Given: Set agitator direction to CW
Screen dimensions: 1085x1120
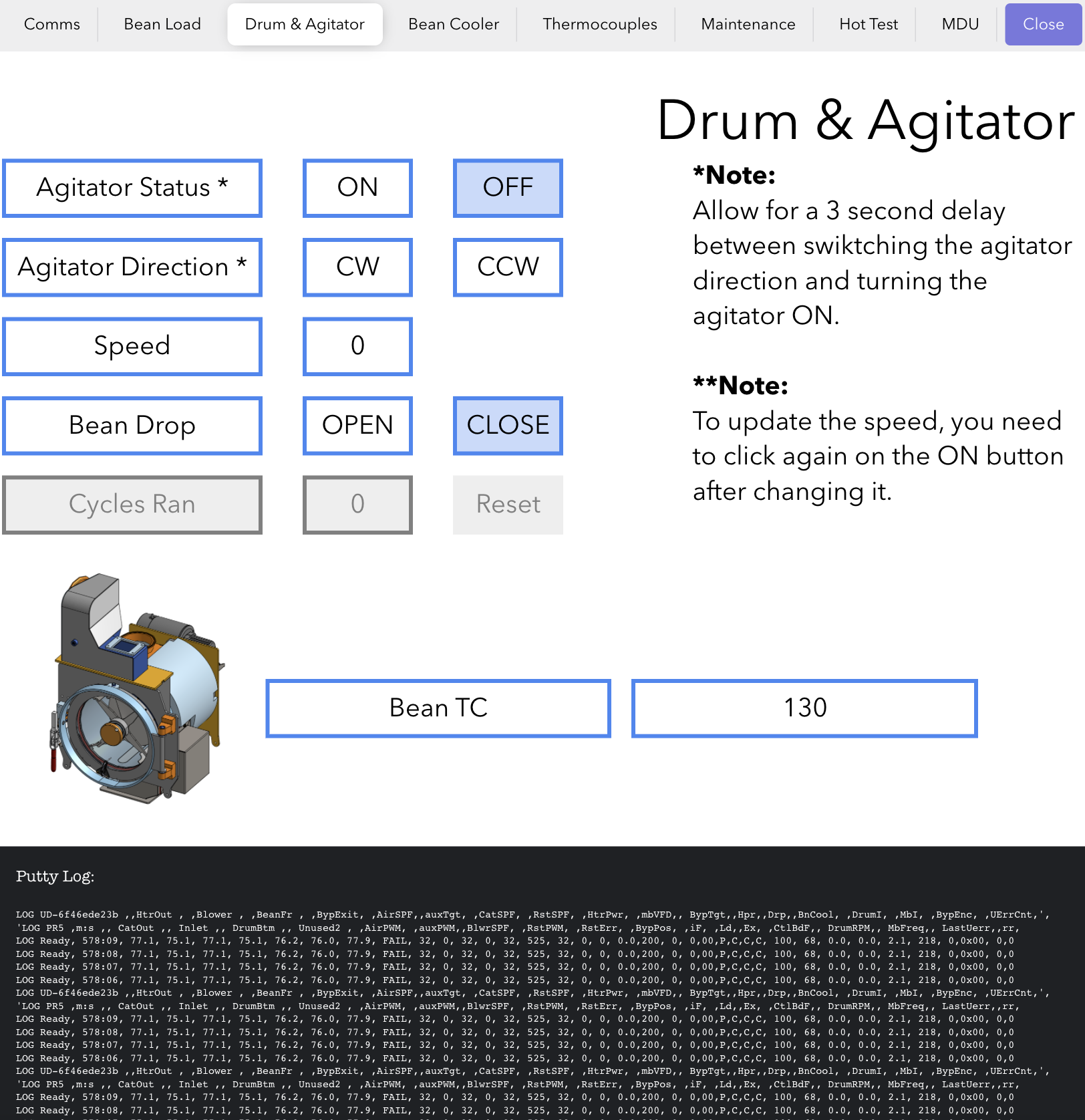Looking at the screenshot, I should point(357,267).
